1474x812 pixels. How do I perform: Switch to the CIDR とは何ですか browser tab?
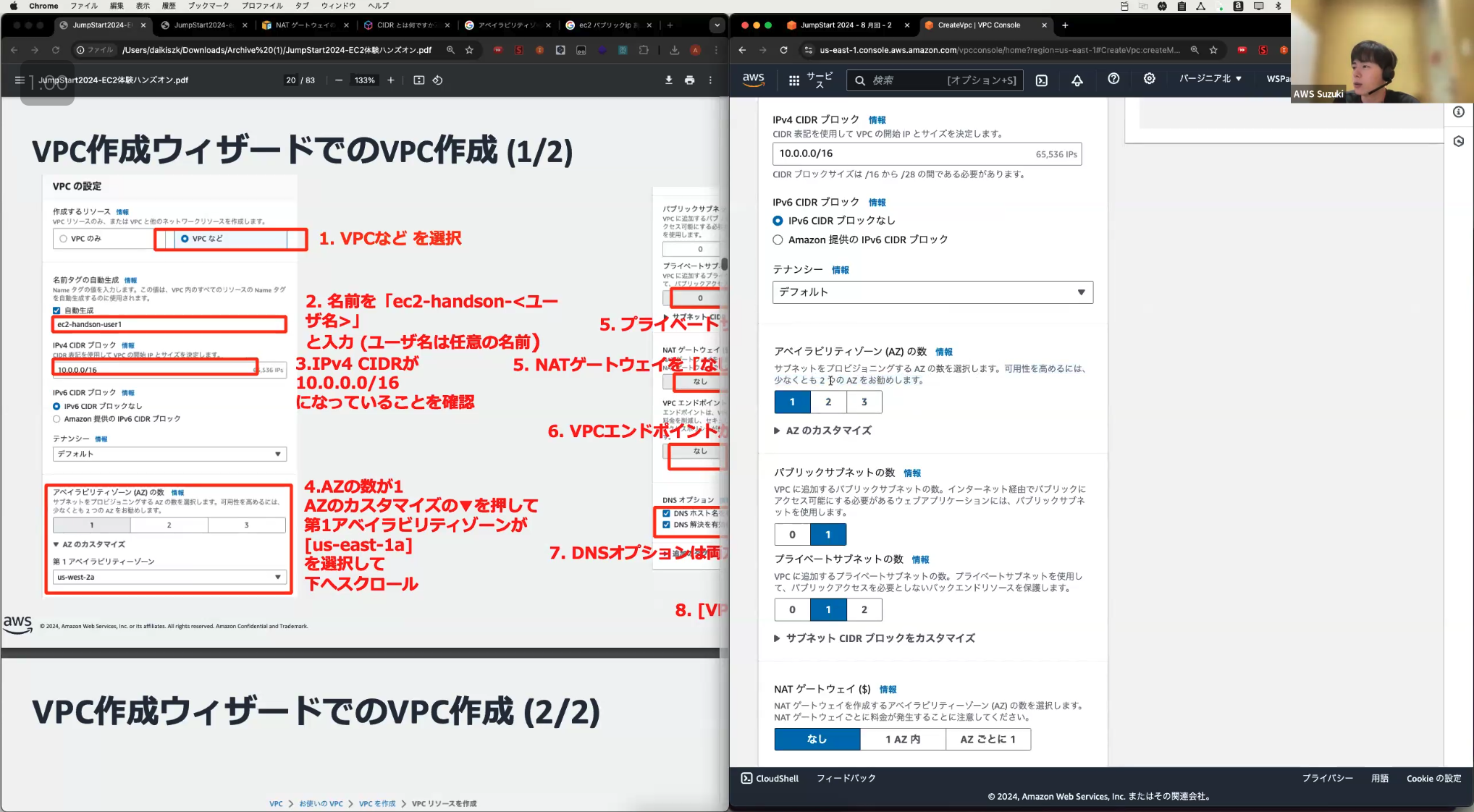[x=404, y=25]
